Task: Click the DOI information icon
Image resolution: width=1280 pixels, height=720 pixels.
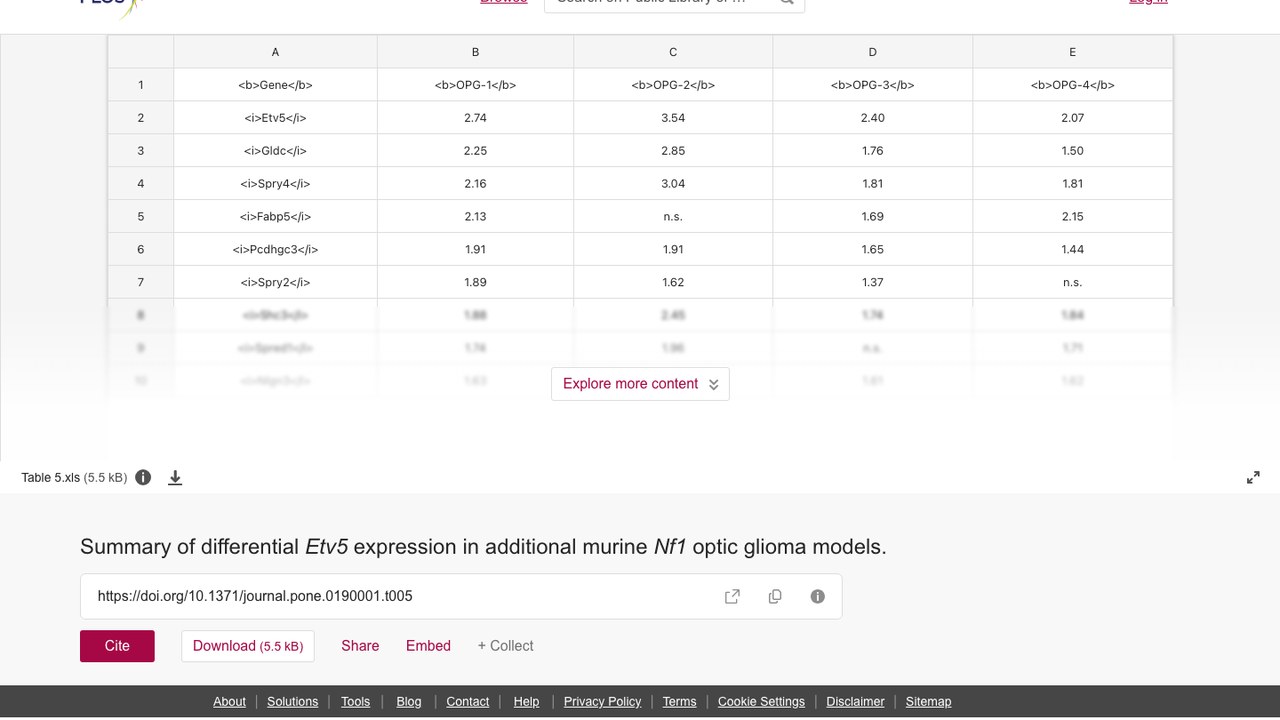Action: 818,596
